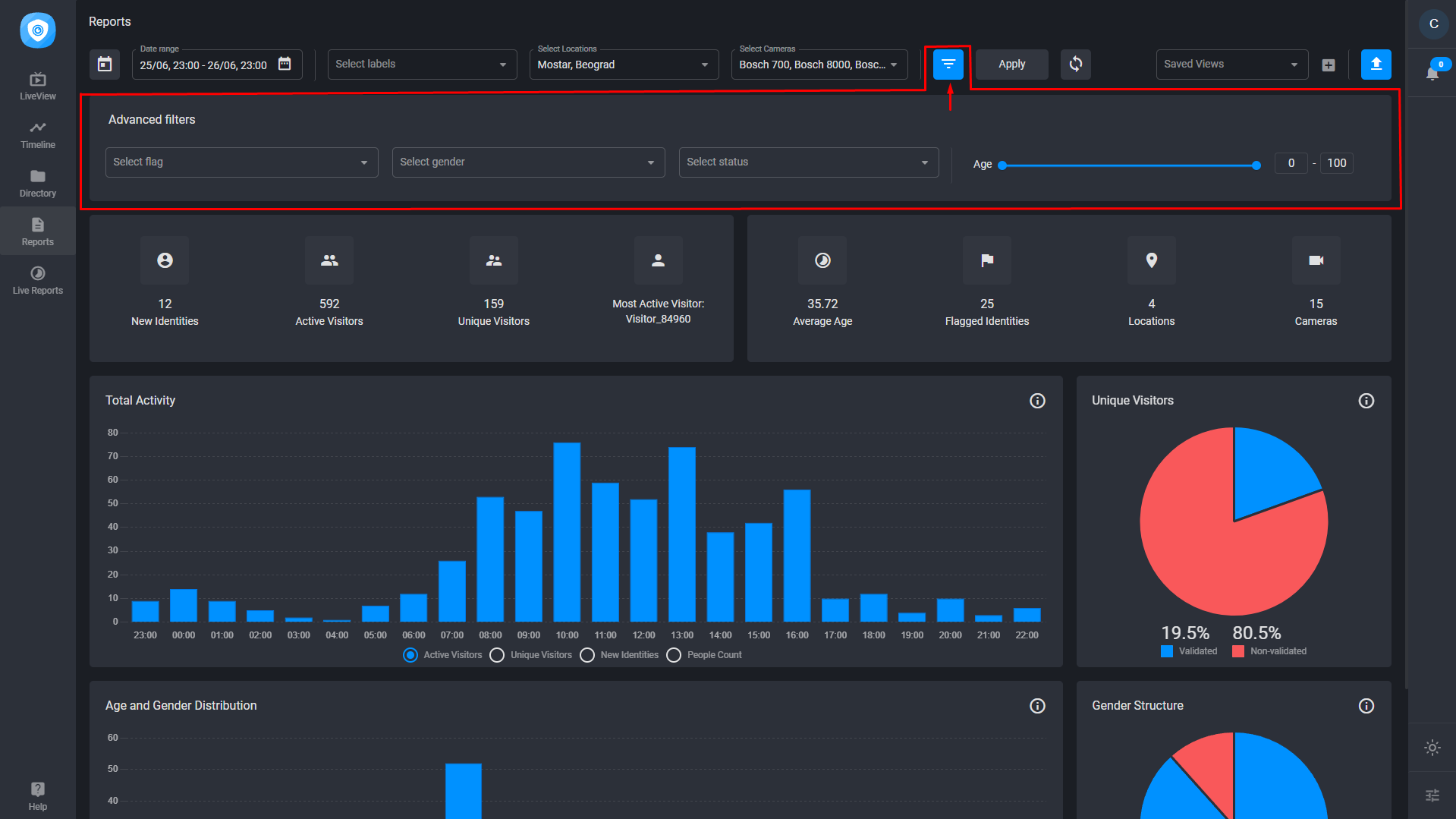
Task: Toggle the Validated legend swatch
Action: coord(1167,651)
